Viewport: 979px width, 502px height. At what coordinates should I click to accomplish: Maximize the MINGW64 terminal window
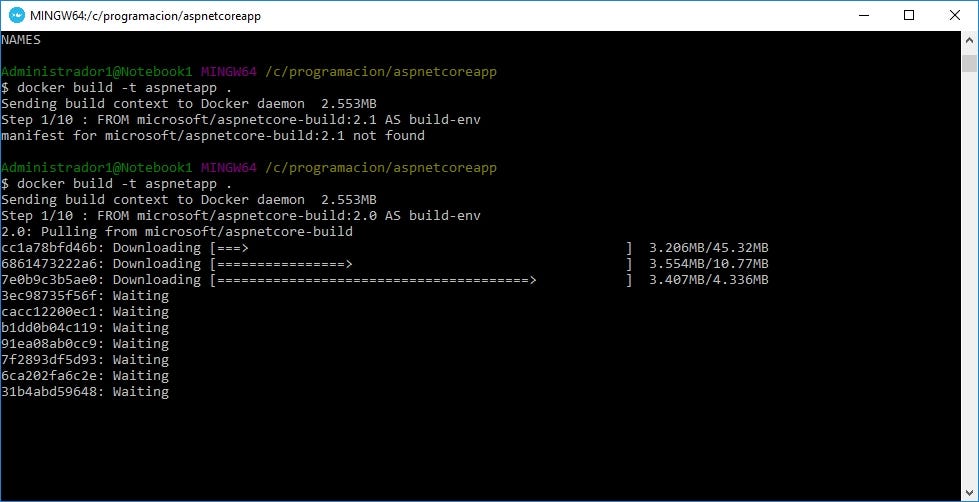(909, 15)
